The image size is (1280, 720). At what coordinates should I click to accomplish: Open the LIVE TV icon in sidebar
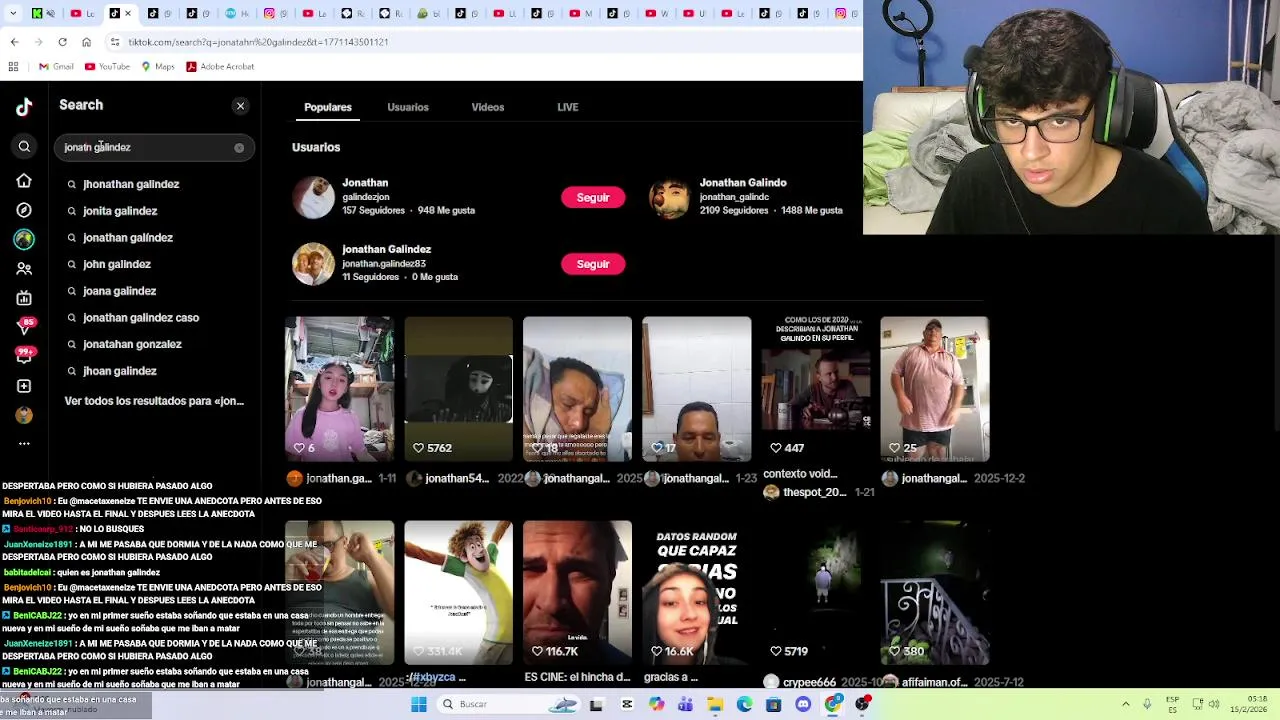[x=24, y=298]
